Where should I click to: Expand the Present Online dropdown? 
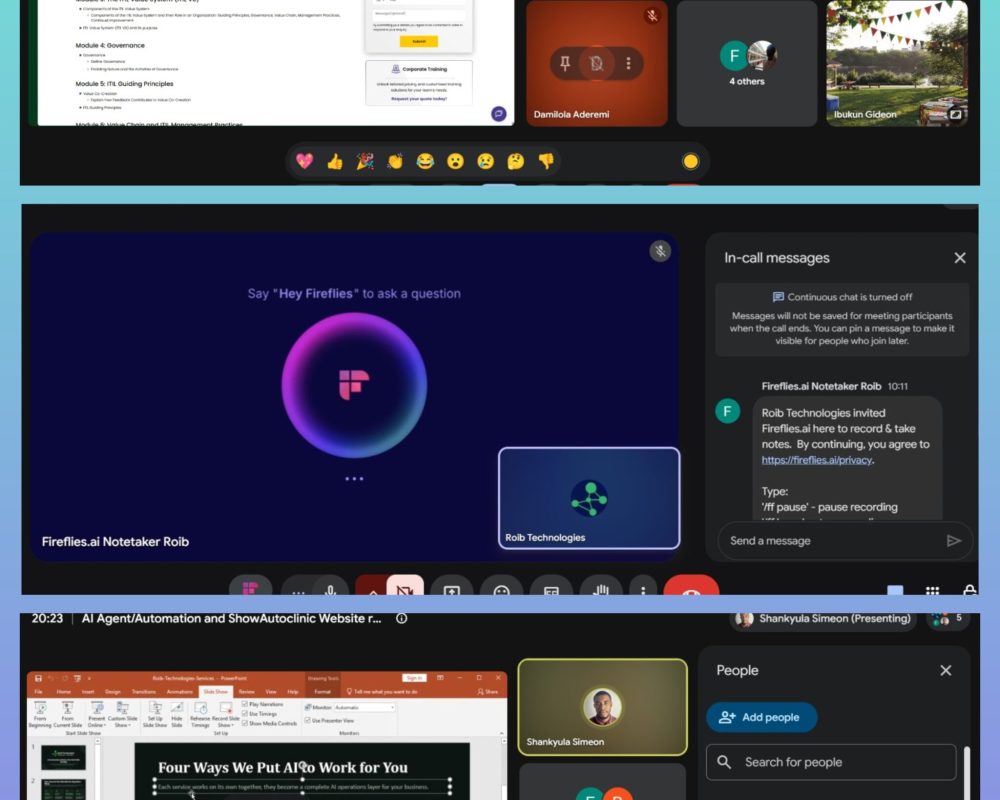(x=96, y=715)
